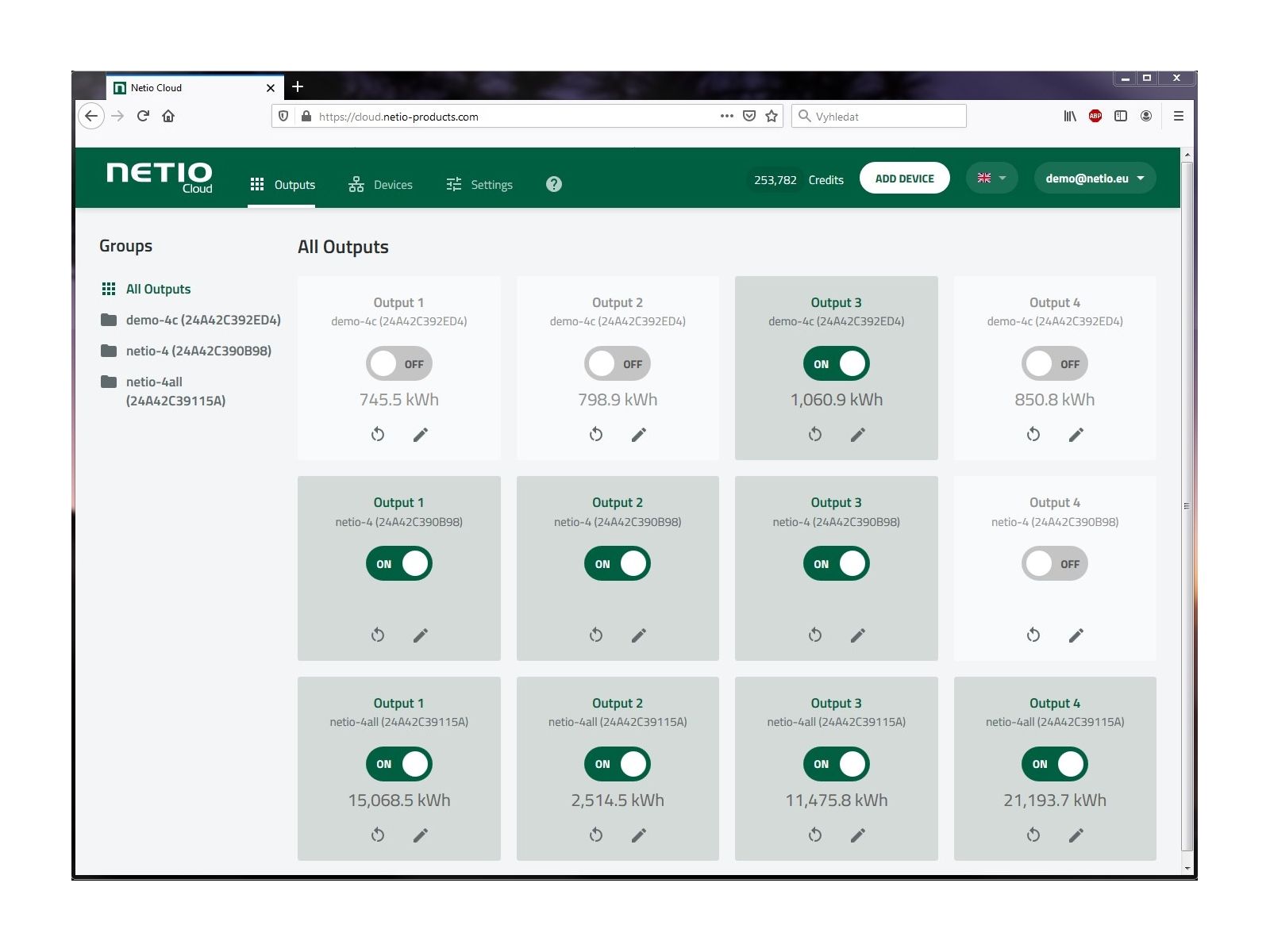Viewport: 1270px width, 952px height.
Task: Edit Output 4 of netio-4
Action: pyautogui.click(x=1076, y=635)
